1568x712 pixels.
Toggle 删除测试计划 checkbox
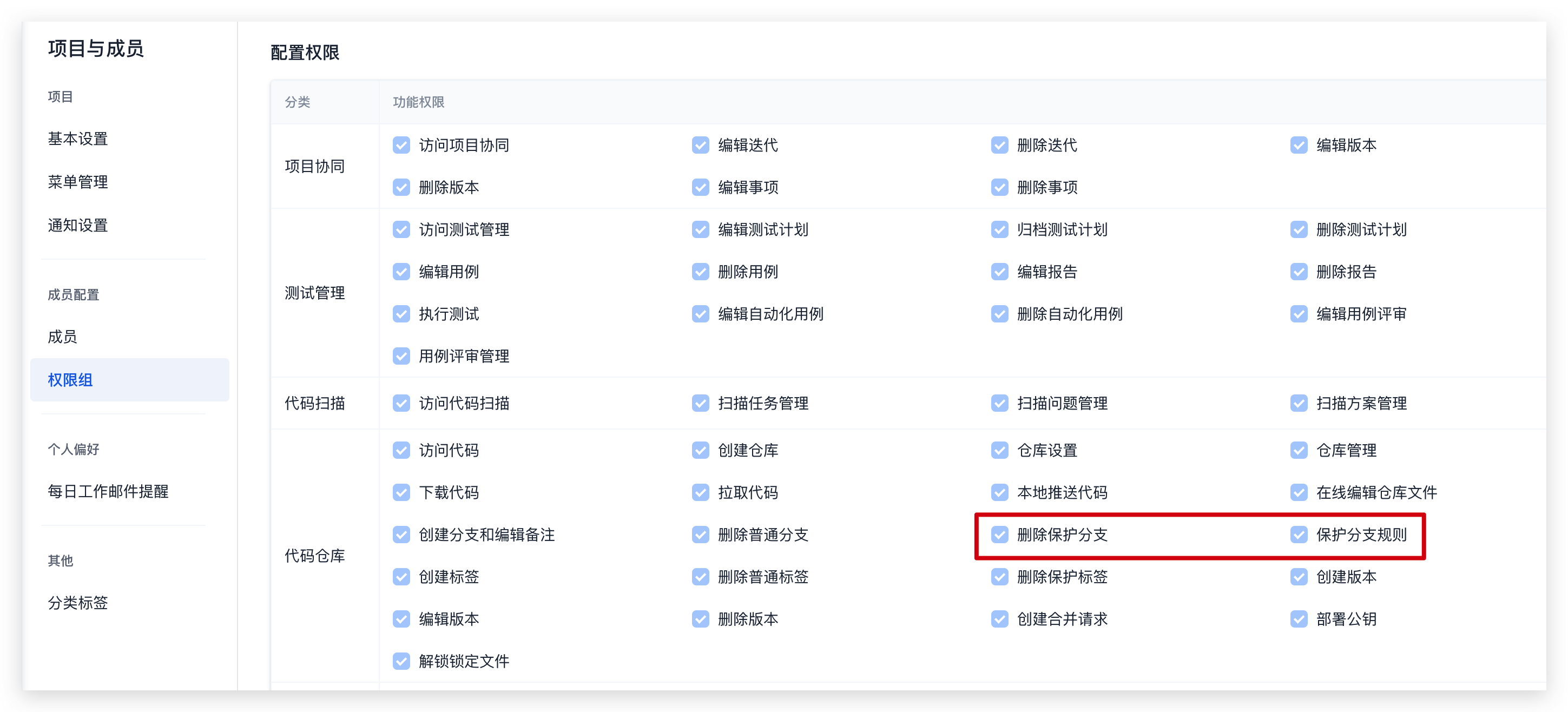[x=1299, y=229]
